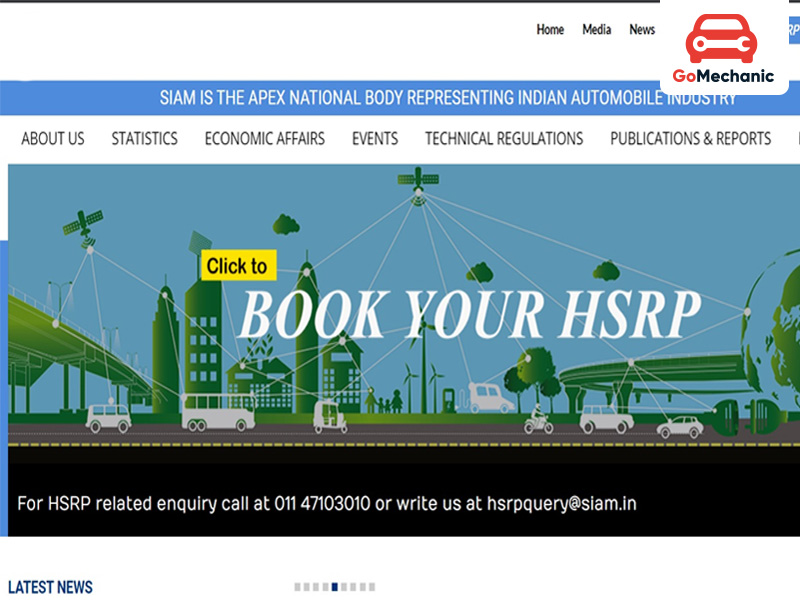
Task: Select the last carousel indicator dot
Action: (370, 587)
